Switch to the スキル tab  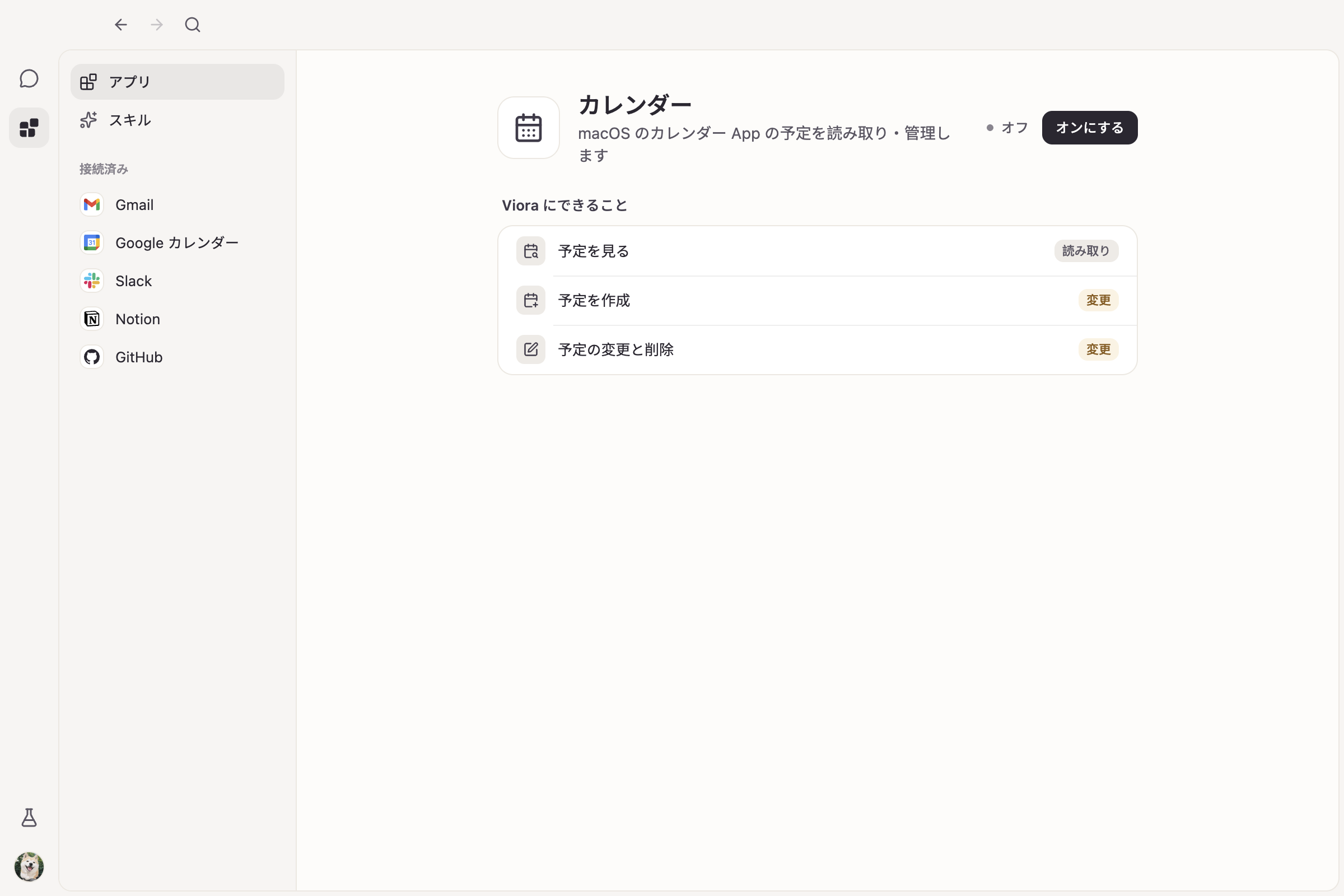(x=177, y=120)
